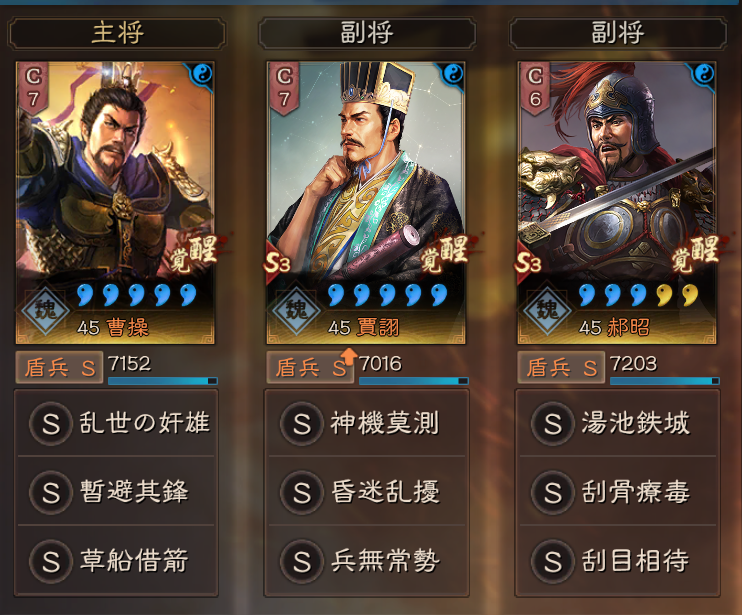Click the orange up arrow beside 賈詡's 盾兵
Screen dimensions: 742x615
pos(349,357)
